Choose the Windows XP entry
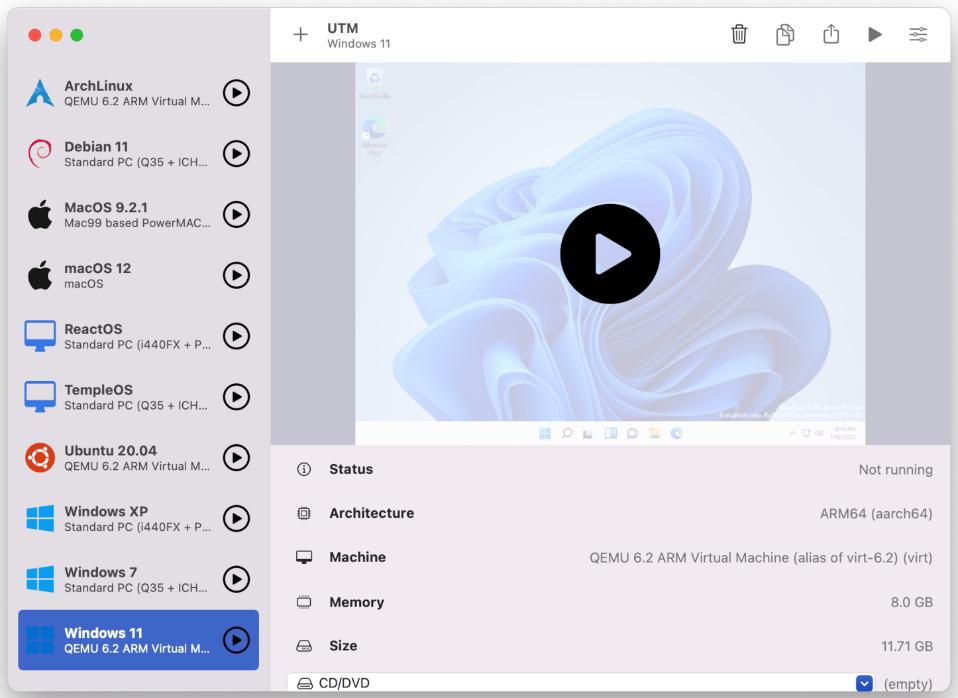This screenshot has width=958, height=698. (x=120, y=518)
